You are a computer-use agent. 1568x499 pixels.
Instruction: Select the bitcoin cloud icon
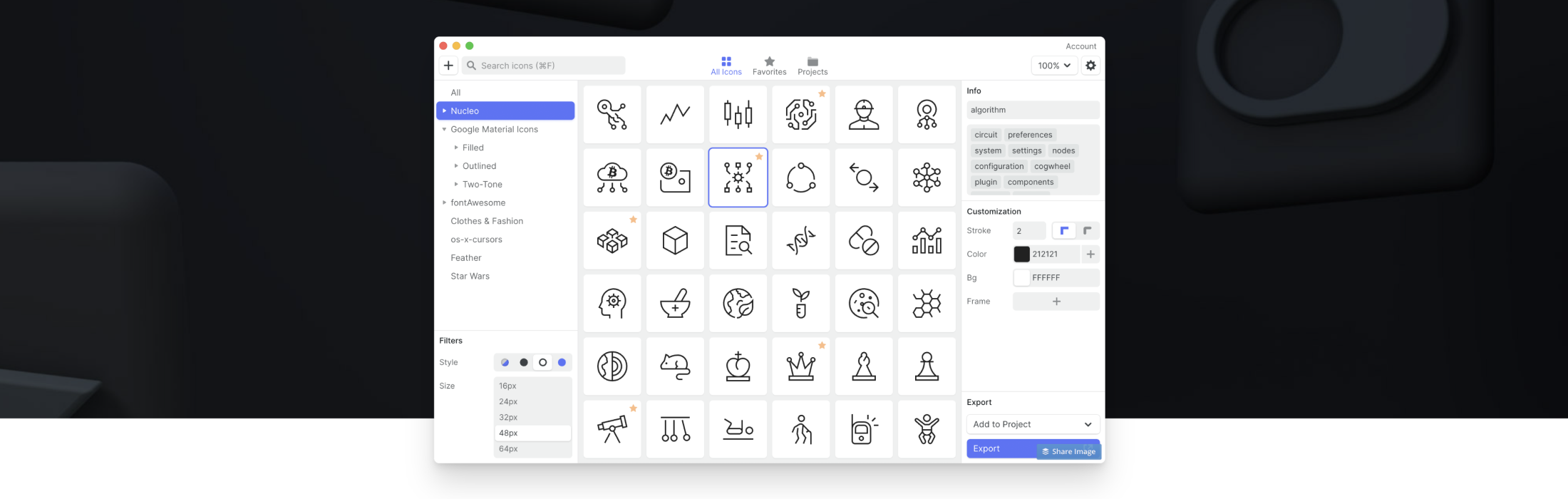click(612, 178)
